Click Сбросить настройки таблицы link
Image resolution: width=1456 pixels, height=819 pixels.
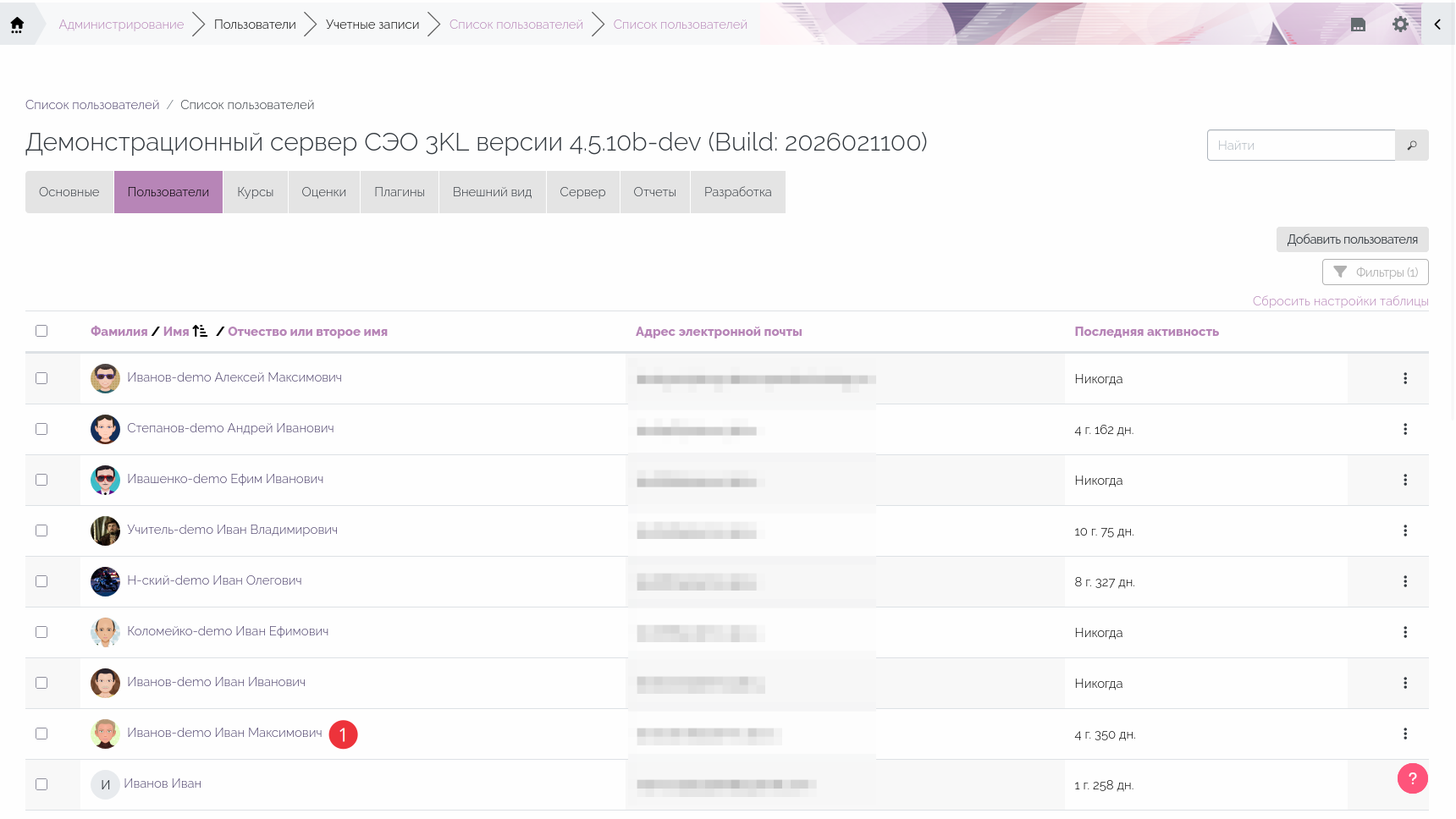pyautogui.click(x=1340, y=301)
